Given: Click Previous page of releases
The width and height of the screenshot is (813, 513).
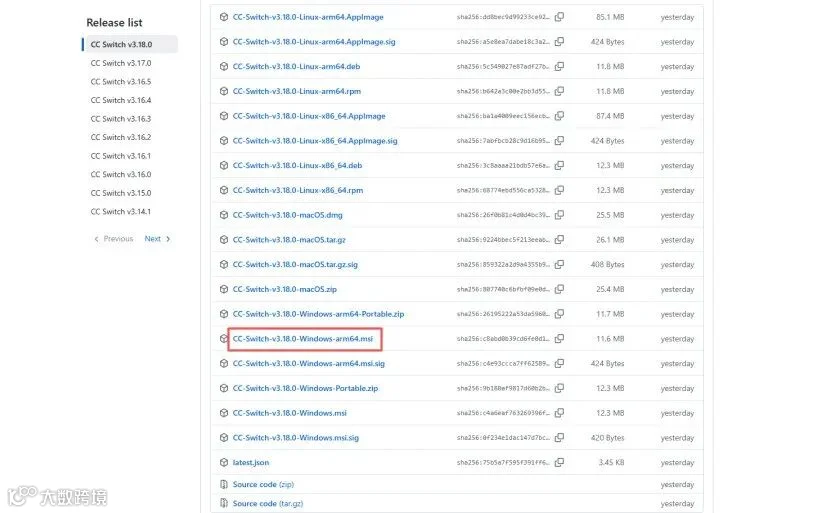Looking at the screenshot, I should 114,239.
